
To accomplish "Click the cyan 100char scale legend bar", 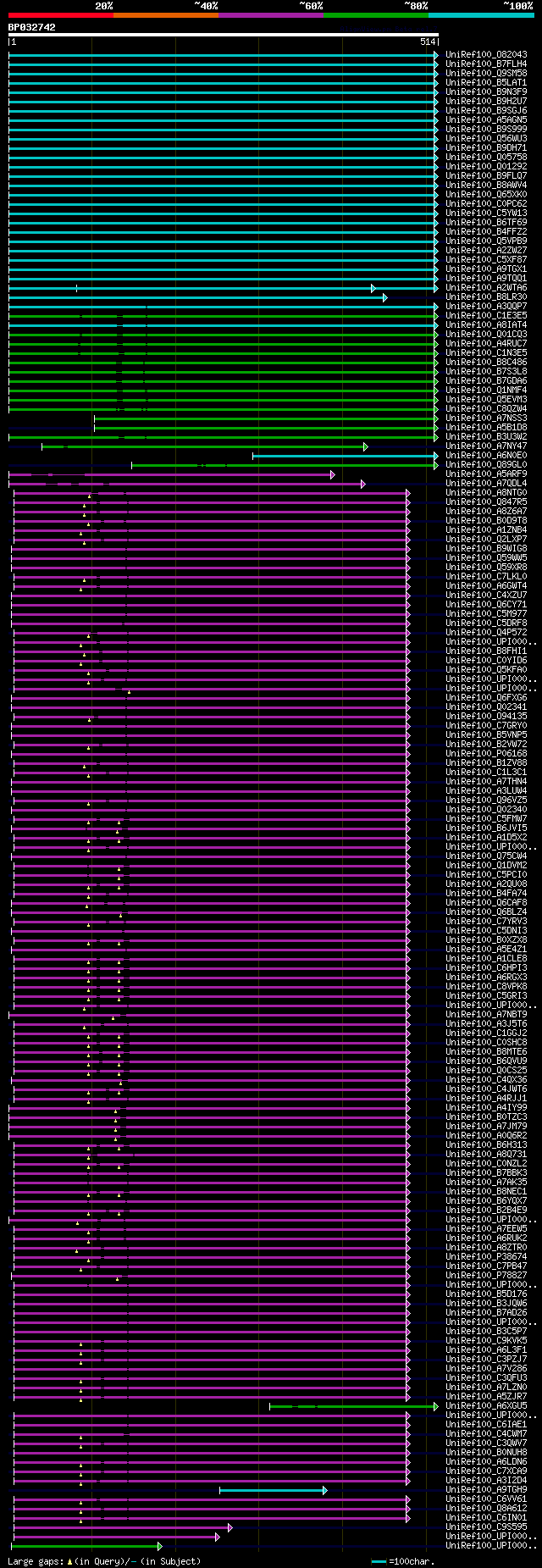I will pyautogui.click(x=379, y=1560).
